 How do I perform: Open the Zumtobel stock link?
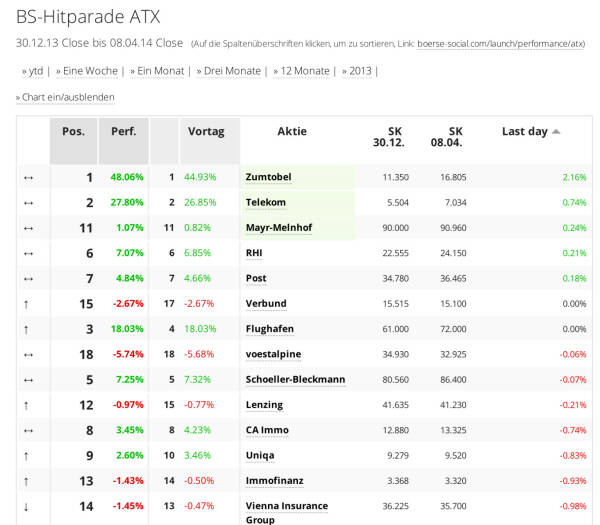pyautogui.click(x=268, y=177)
